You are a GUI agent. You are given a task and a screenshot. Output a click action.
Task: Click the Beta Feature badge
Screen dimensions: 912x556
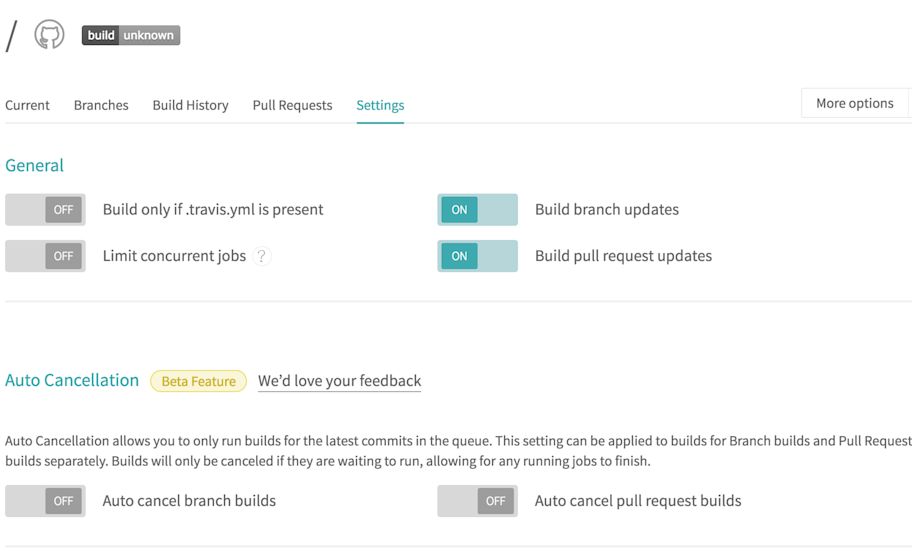198,381
